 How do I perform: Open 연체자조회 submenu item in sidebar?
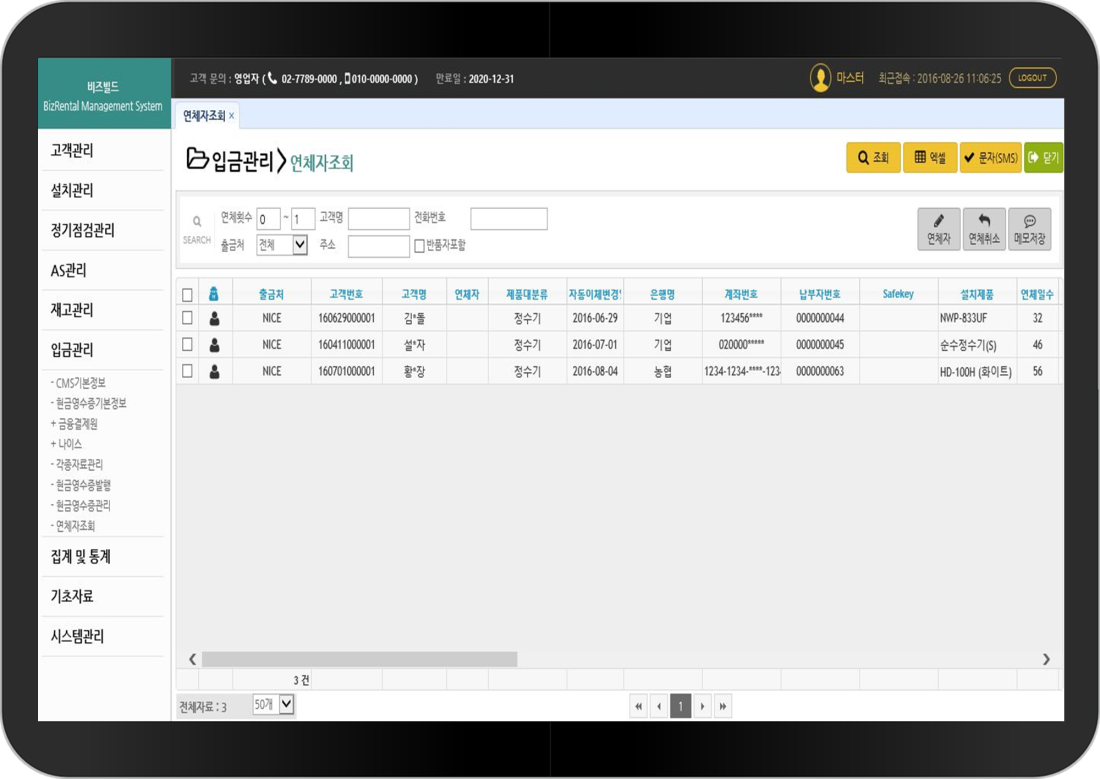73,526
